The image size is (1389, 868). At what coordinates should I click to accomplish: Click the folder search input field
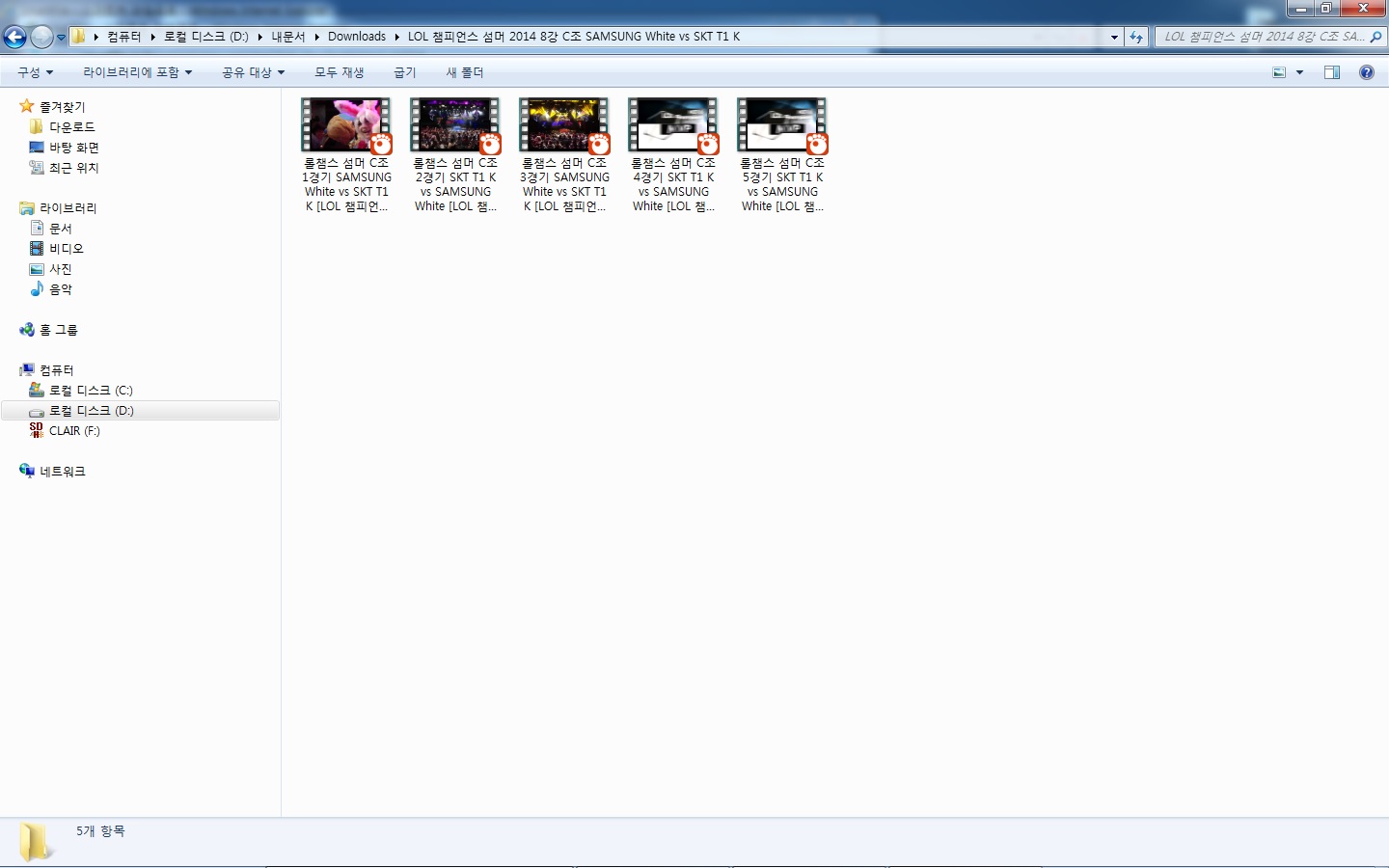pos(1262,37)
